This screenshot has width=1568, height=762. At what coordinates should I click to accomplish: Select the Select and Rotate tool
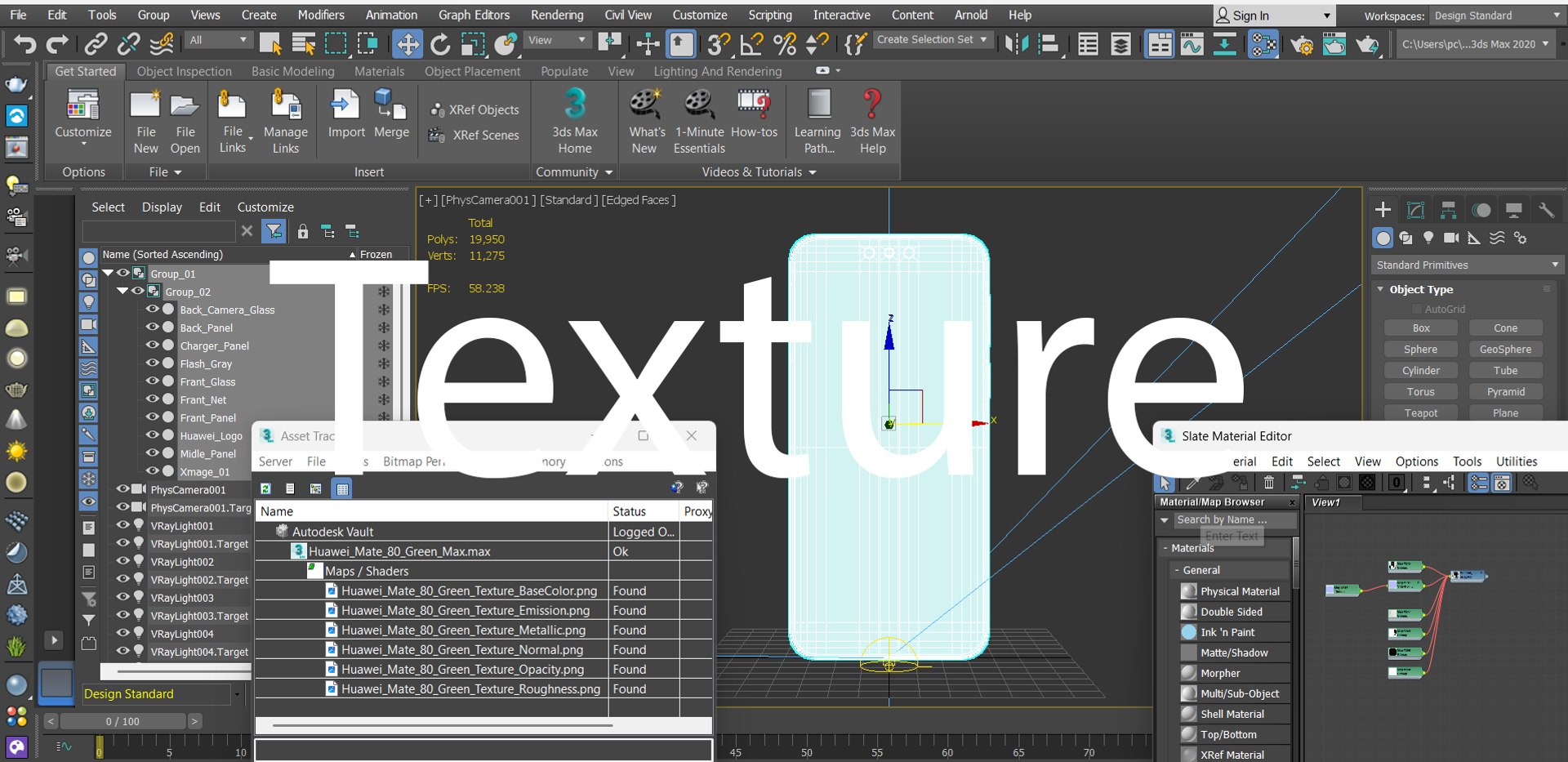tap(440, 43)
